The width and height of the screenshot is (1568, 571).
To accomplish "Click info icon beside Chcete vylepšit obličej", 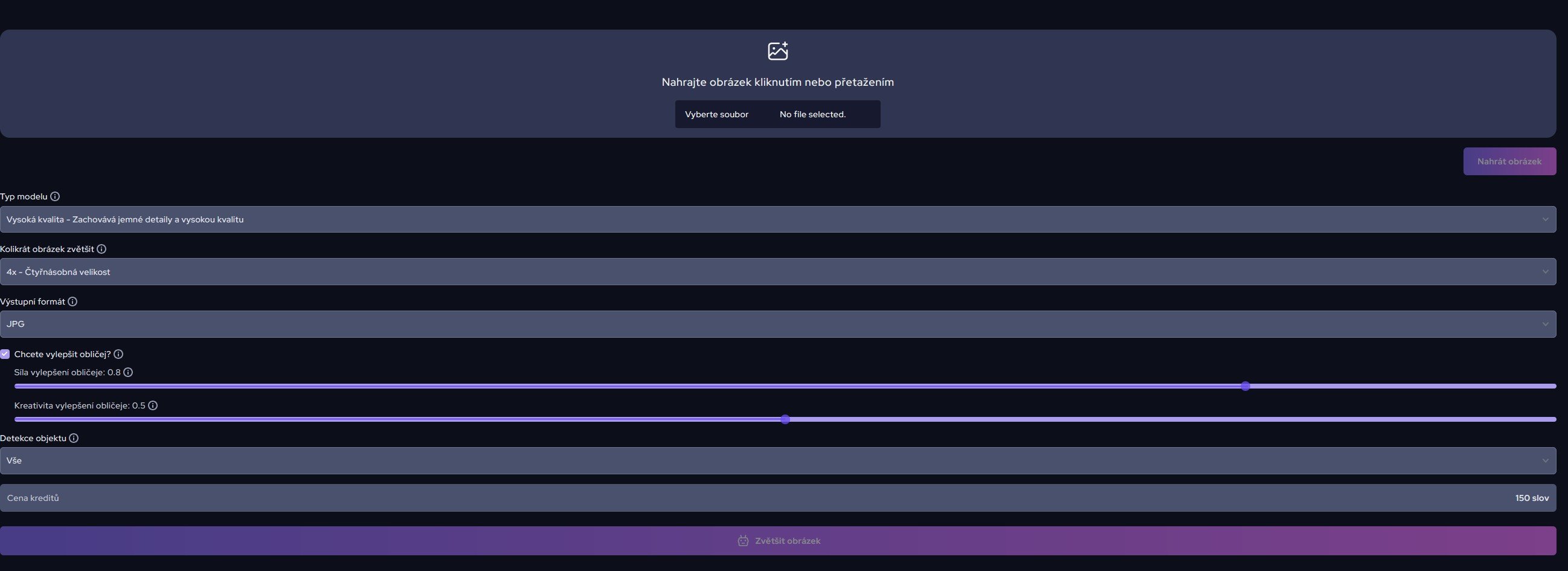I will click(119, 354).
